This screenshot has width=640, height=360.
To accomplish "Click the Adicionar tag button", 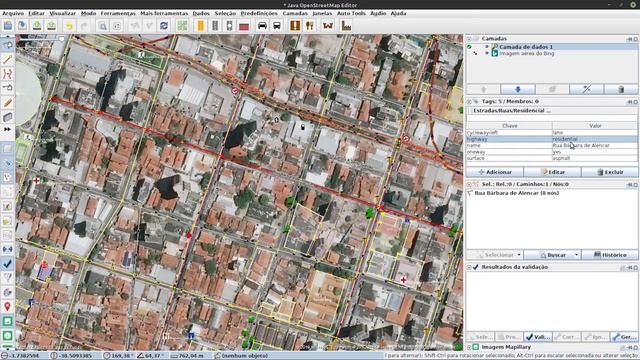I will [495, 172].
